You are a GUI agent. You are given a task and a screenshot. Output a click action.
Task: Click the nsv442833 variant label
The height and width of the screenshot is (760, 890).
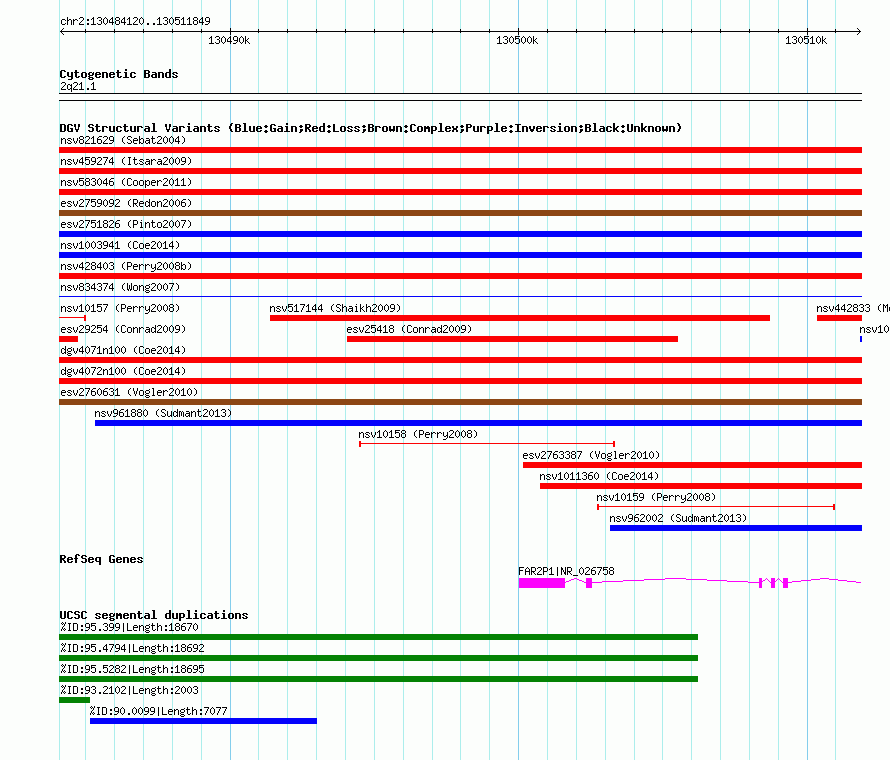(853, 308)
